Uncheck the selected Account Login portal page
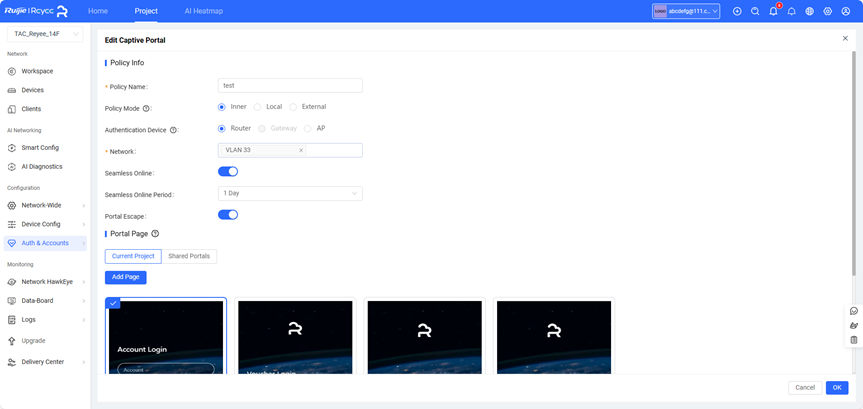 [113, 303]
